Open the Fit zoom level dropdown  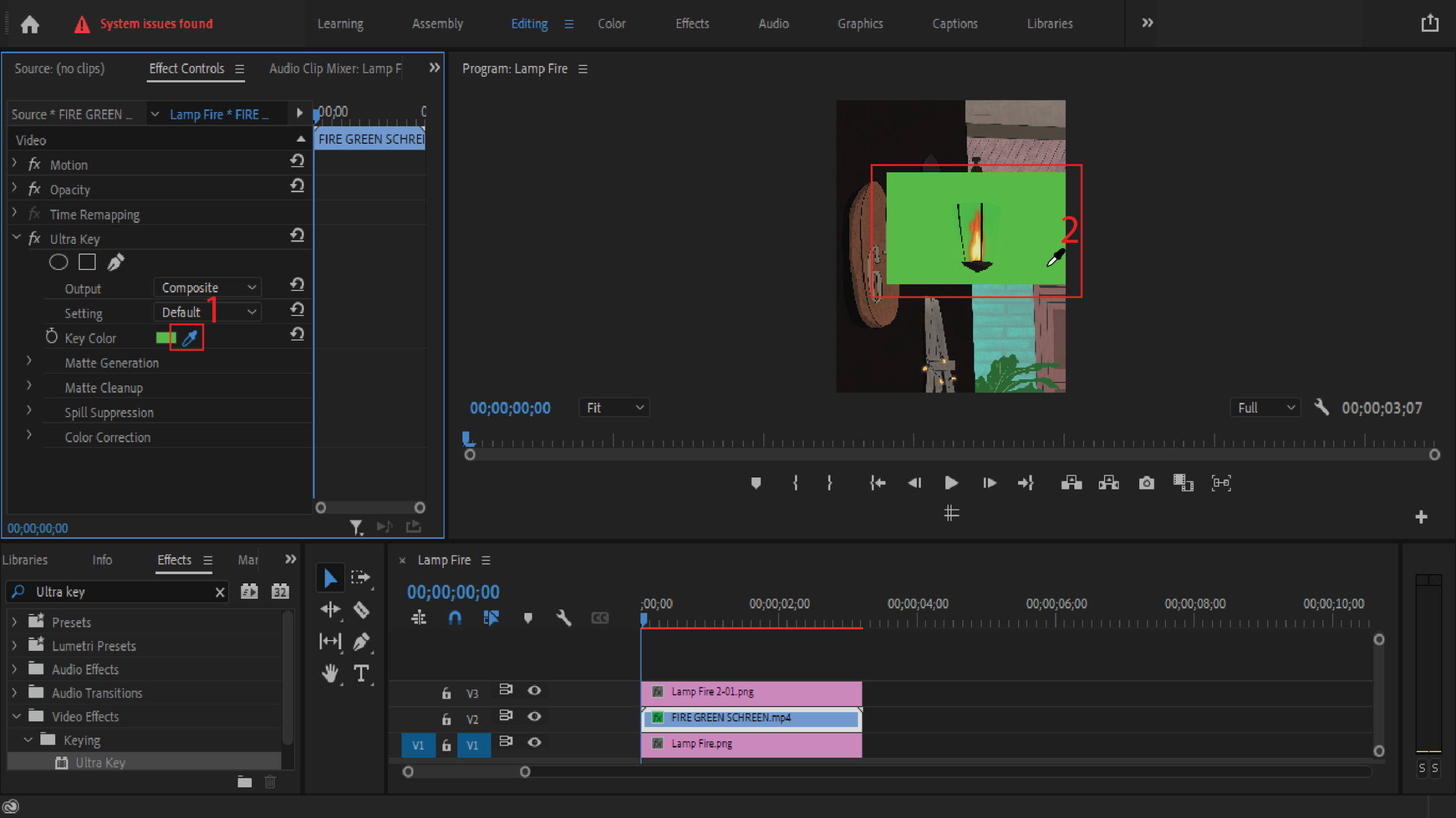[614, 408]
